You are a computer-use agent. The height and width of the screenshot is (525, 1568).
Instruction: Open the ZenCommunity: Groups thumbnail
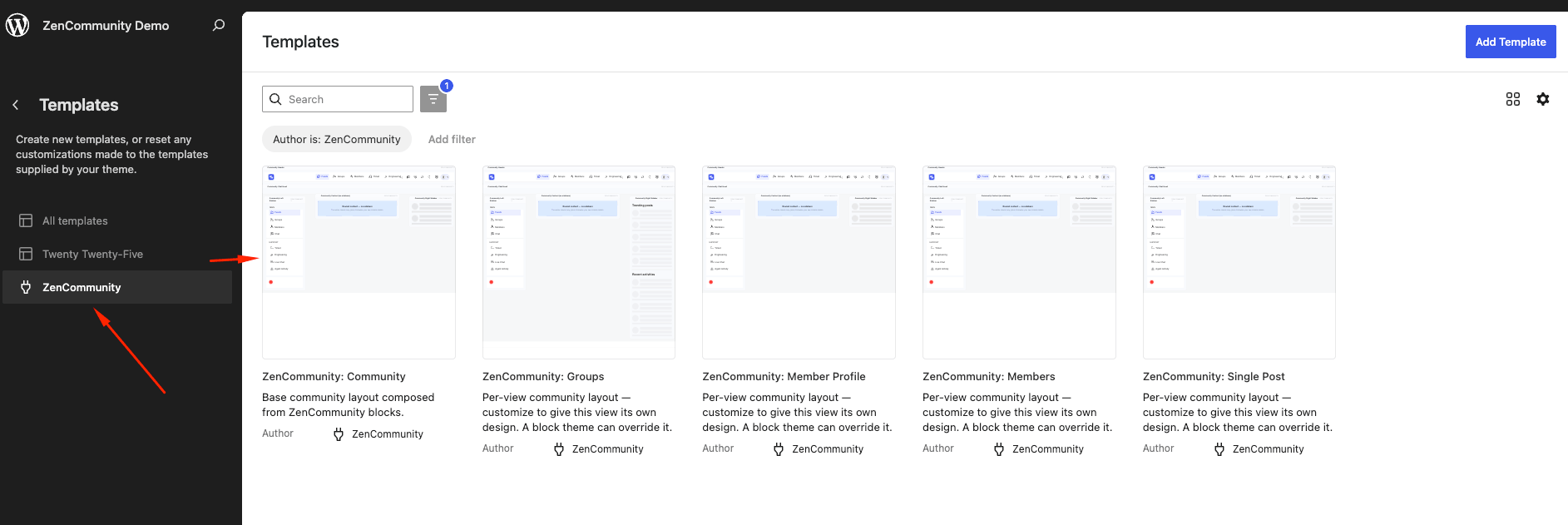(579, 262)
